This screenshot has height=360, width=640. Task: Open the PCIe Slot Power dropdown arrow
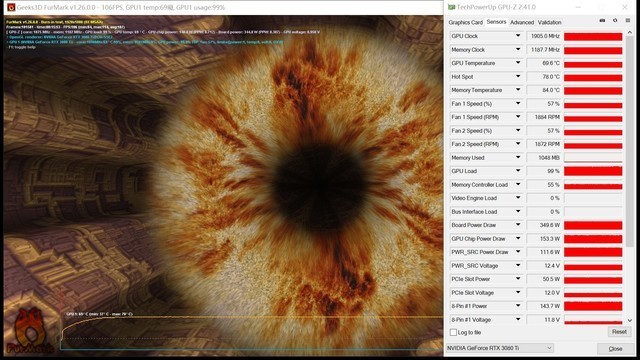[518, 279]
